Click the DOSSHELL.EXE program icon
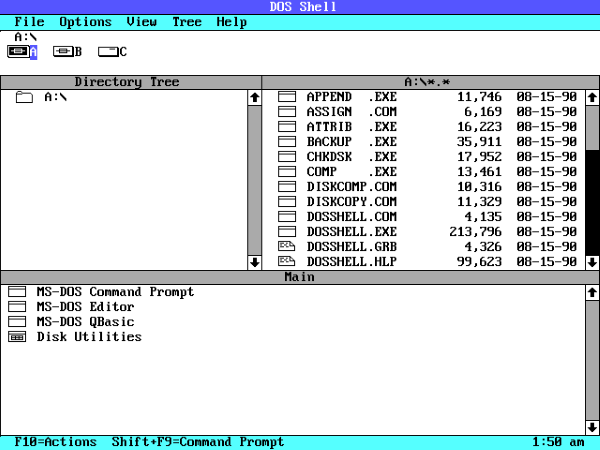 287,232
